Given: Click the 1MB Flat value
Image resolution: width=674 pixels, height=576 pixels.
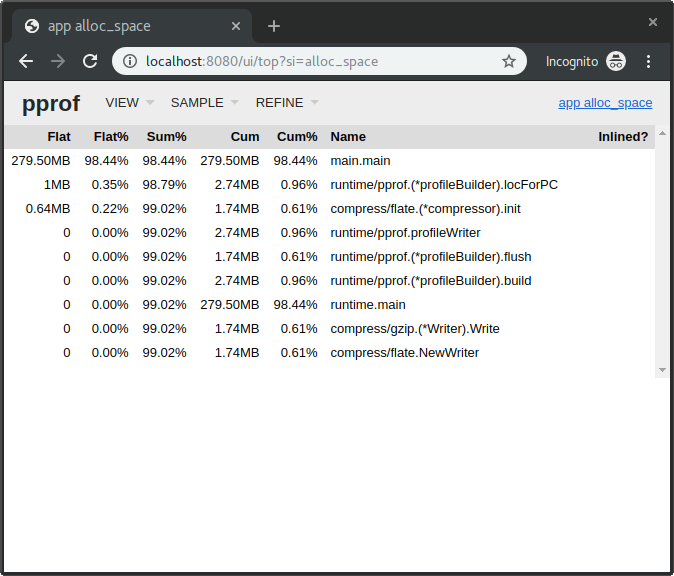Looking at the screenshot, I should point(57,185).
